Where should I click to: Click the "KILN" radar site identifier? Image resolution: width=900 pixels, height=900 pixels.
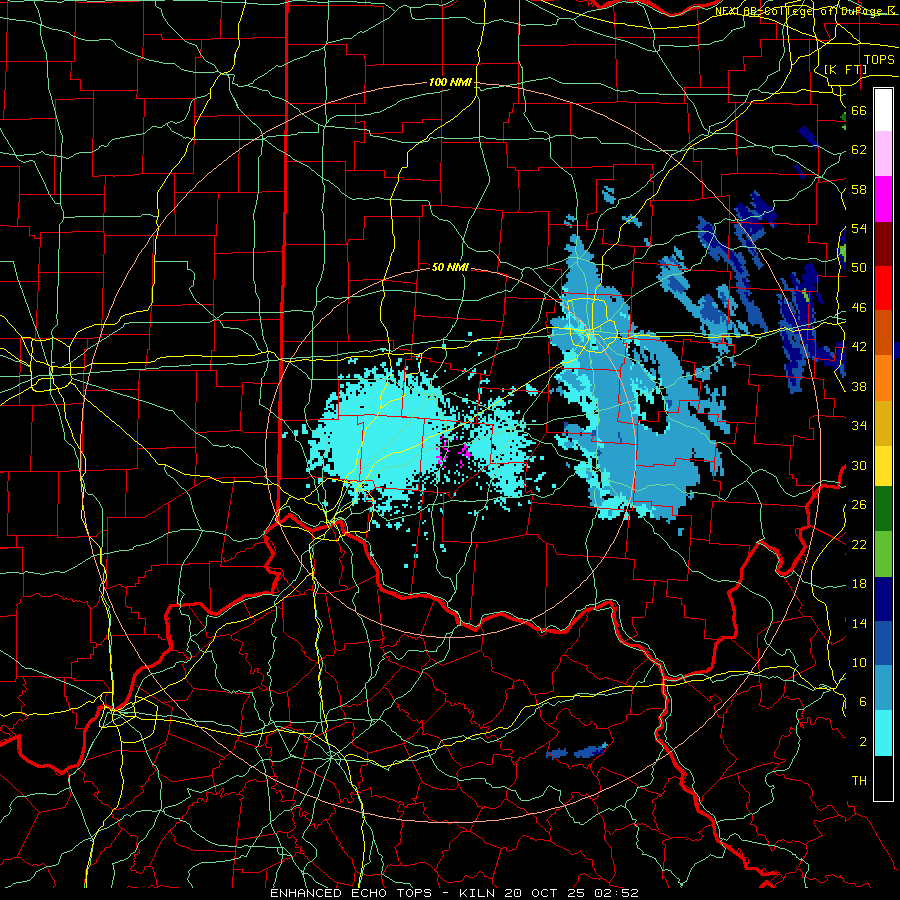pyautogui.click(x=479, y=893)
